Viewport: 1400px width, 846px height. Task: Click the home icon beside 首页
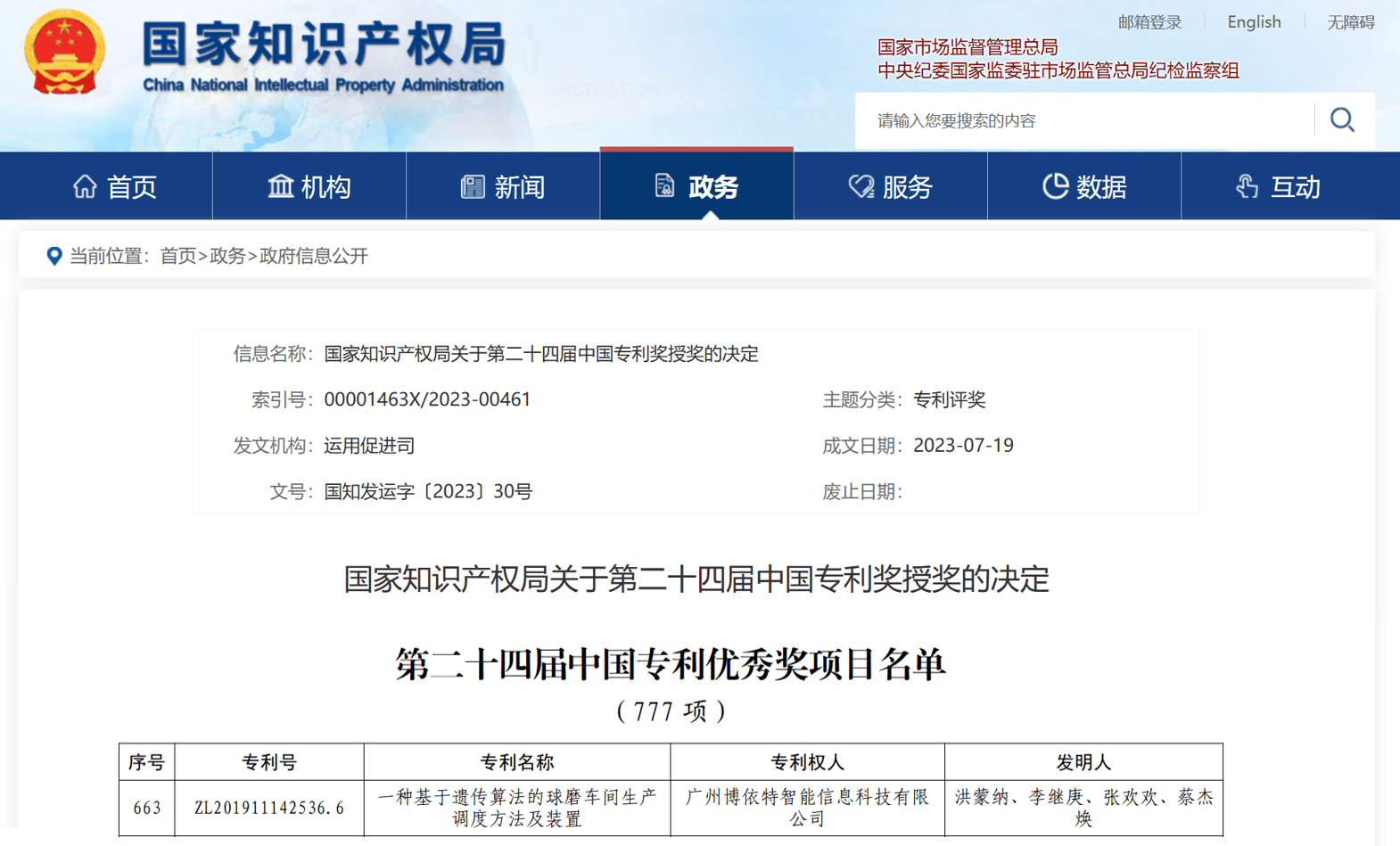(x=85, y=186)
